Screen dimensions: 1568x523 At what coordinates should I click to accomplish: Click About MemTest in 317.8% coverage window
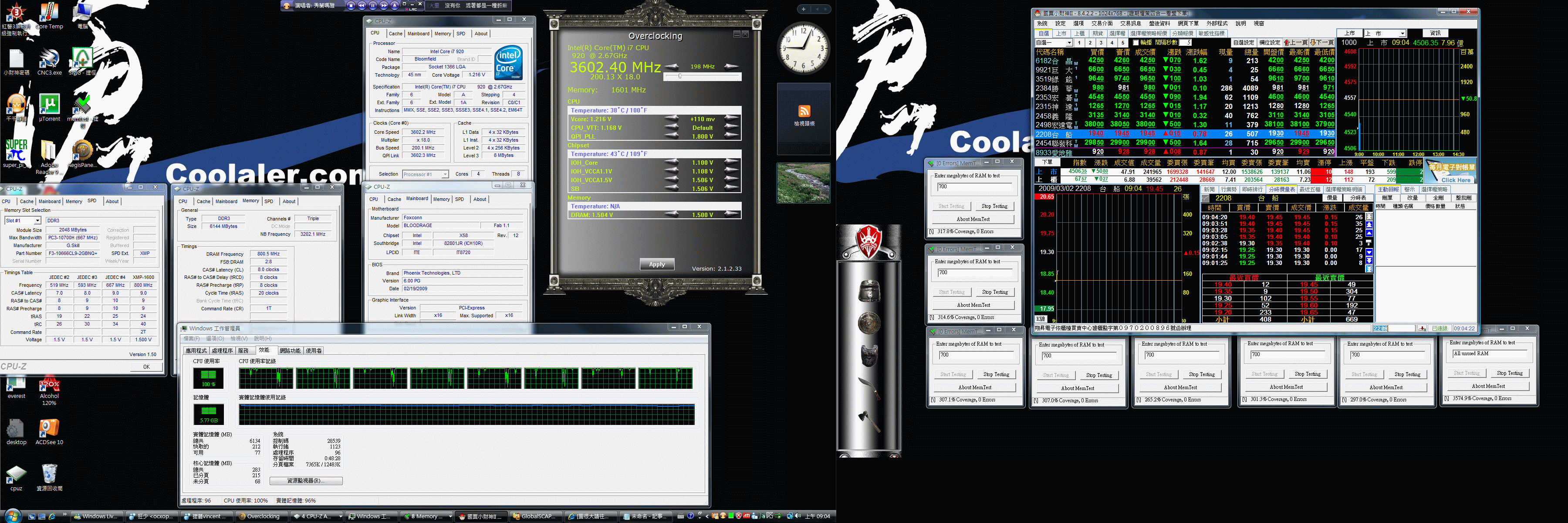[x=973, y=219]
